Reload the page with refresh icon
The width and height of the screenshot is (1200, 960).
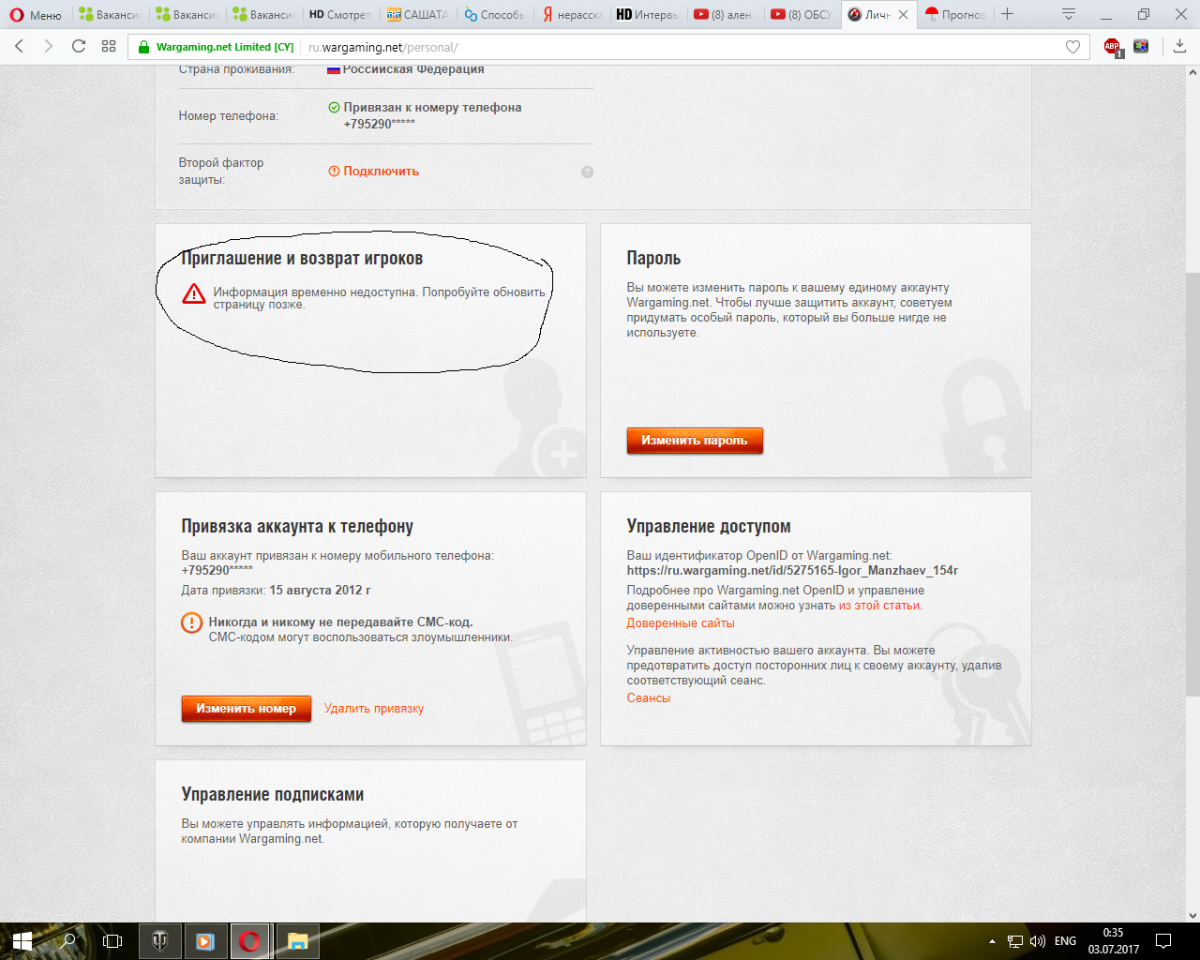pos(78,47)
